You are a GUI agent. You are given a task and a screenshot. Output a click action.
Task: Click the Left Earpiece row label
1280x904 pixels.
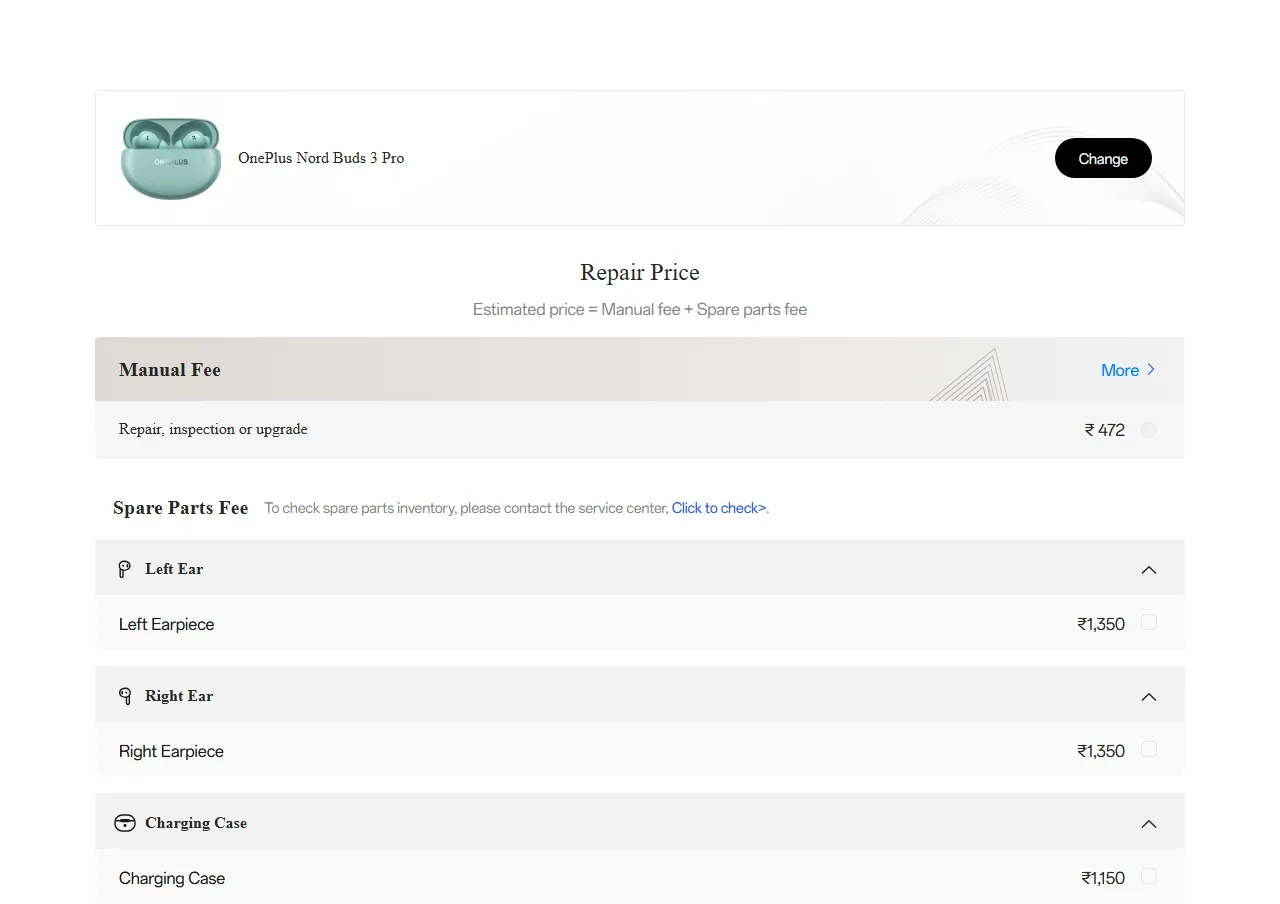[x=167, y=624]
